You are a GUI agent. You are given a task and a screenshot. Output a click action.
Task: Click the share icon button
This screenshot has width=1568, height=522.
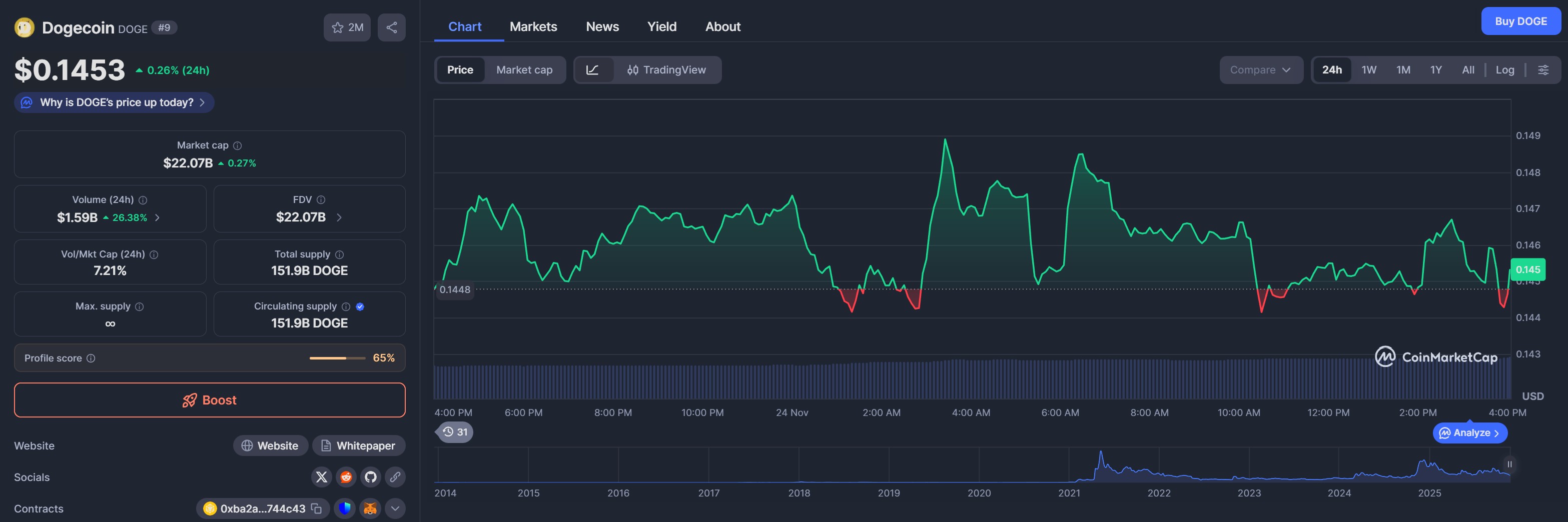tap(391, 27)
